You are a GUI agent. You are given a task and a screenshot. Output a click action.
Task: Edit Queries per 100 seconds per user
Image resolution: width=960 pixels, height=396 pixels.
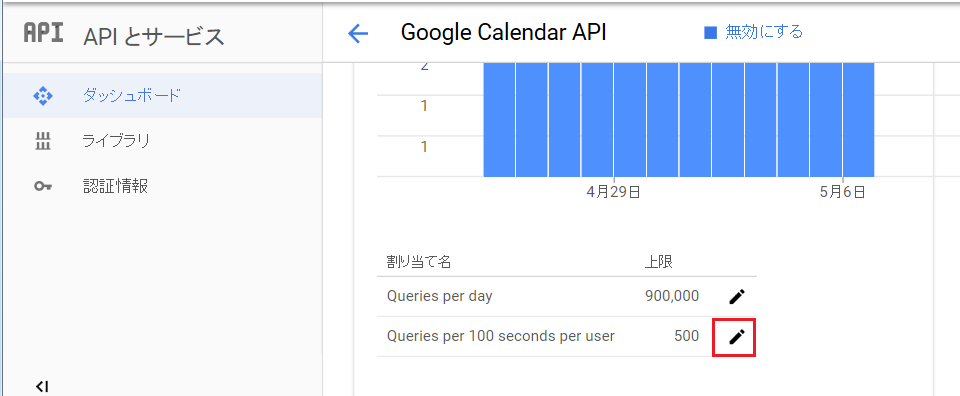tap(737, 336)
